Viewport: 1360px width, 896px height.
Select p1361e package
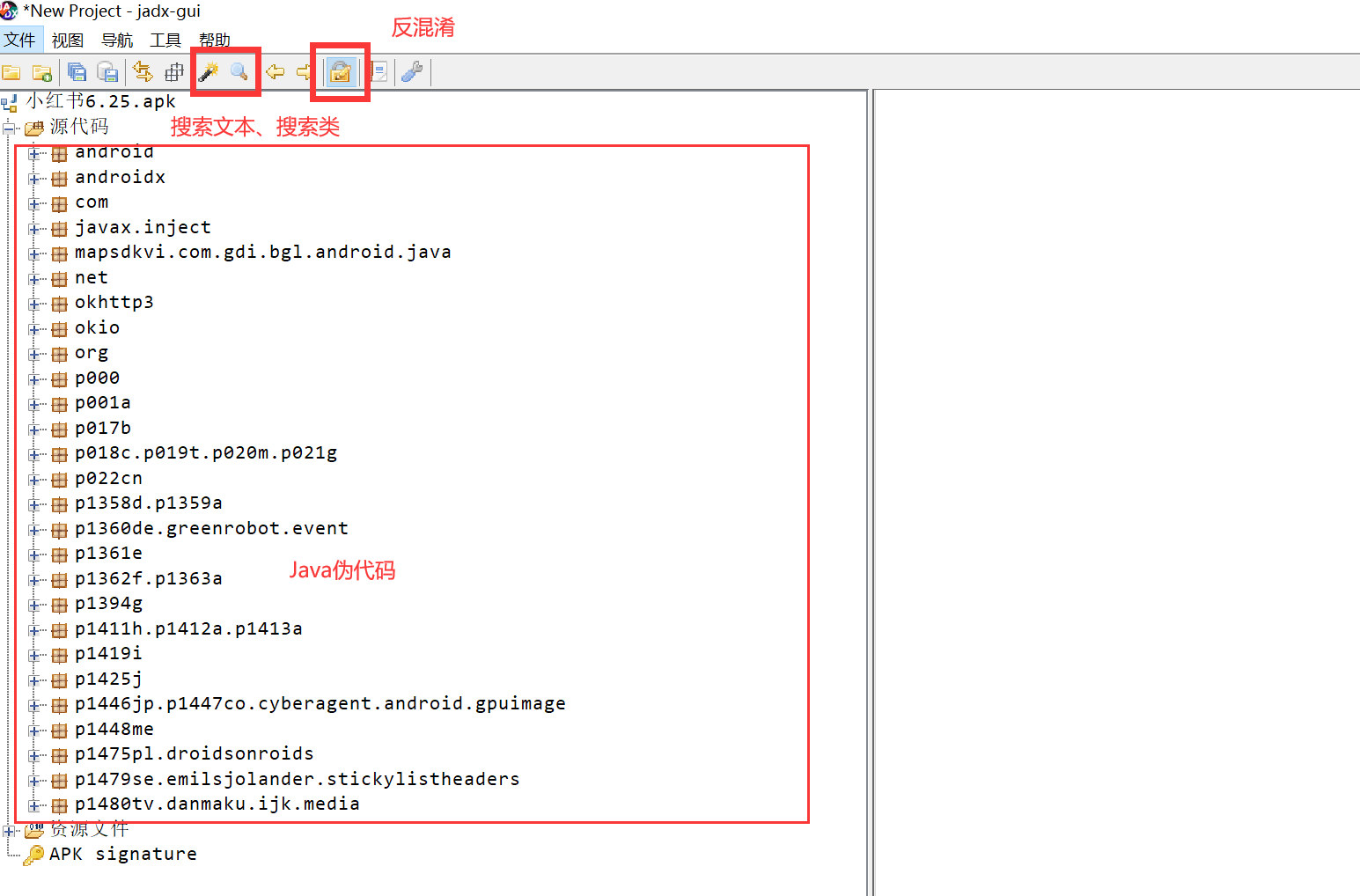(x=108, y=554)
